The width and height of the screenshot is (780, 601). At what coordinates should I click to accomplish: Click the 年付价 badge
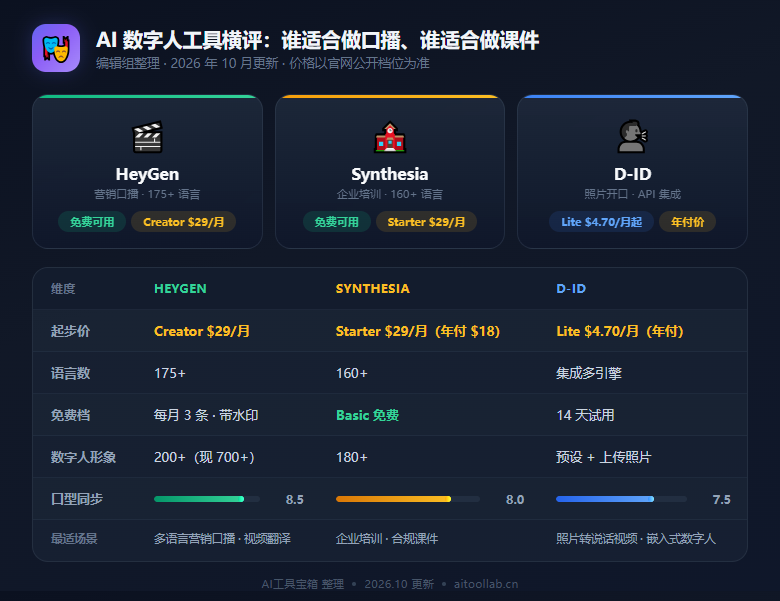[687, 222]
